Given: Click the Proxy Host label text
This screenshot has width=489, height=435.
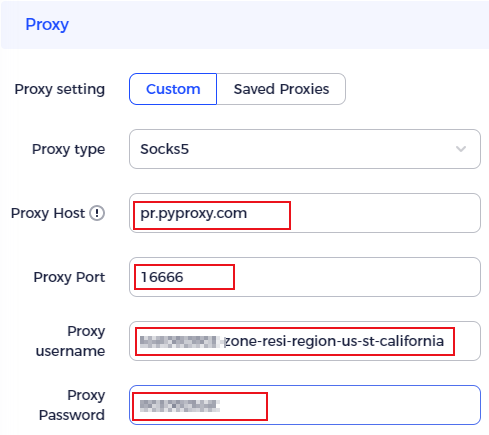Looking at the screenshot, I should point(48,213).
